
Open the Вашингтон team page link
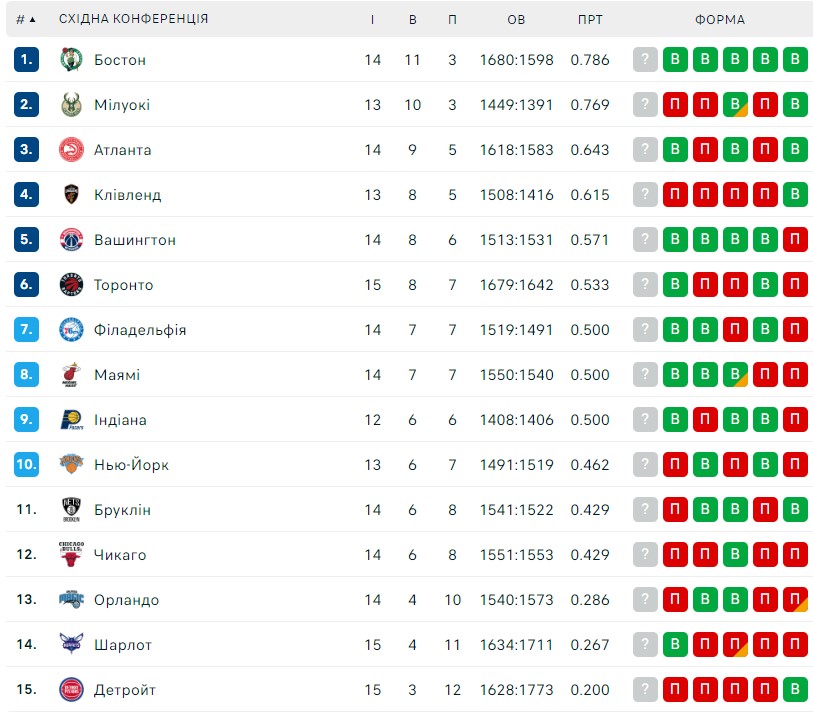135,240
